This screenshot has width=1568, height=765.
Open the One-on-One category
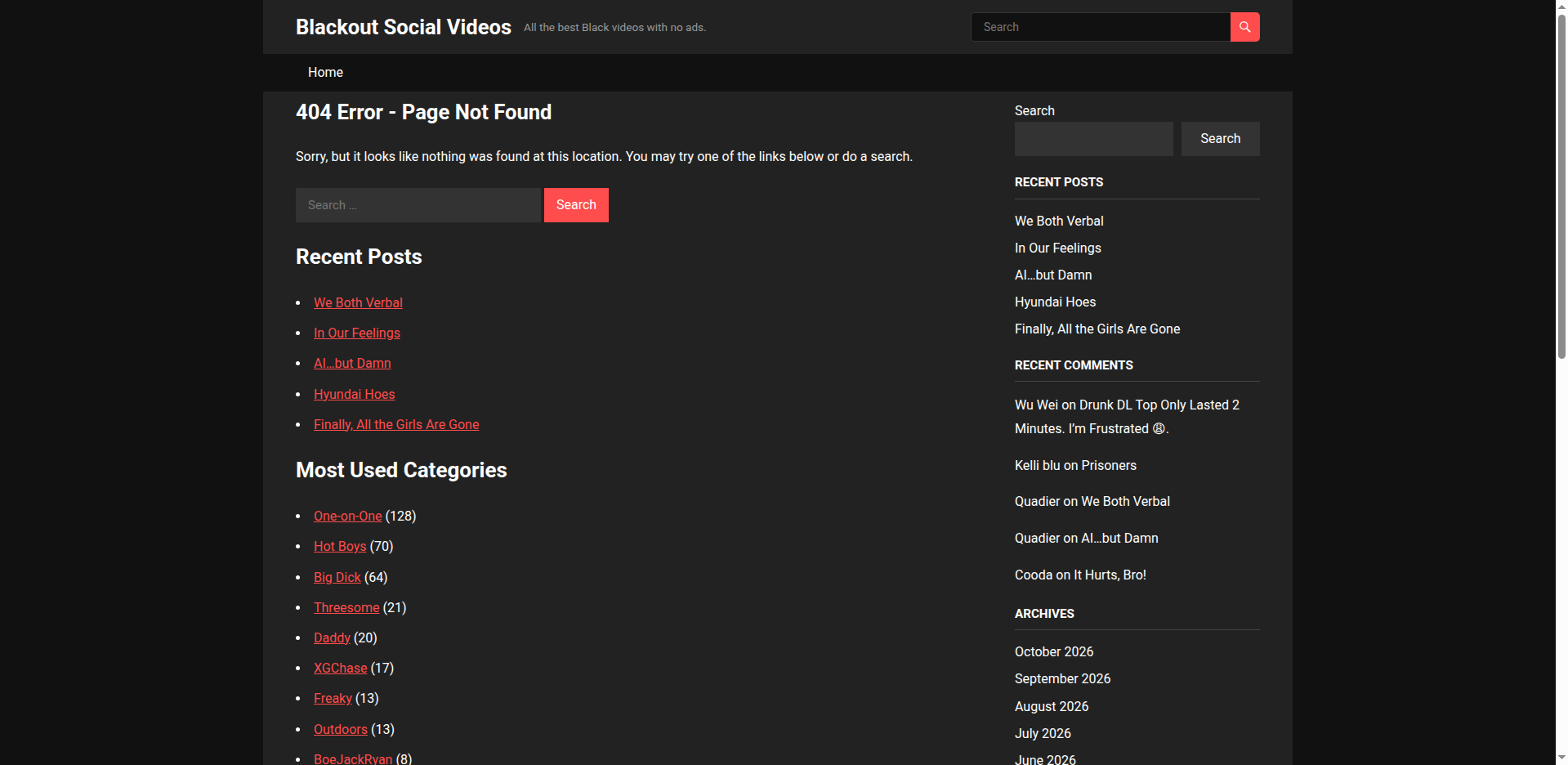348,516
